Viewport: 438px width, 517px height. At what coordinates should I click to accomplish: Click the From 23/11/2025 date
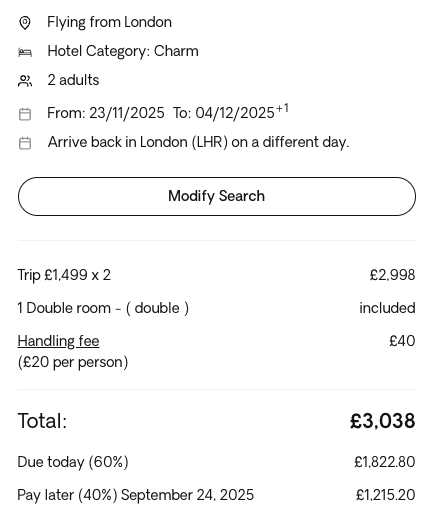106,113
